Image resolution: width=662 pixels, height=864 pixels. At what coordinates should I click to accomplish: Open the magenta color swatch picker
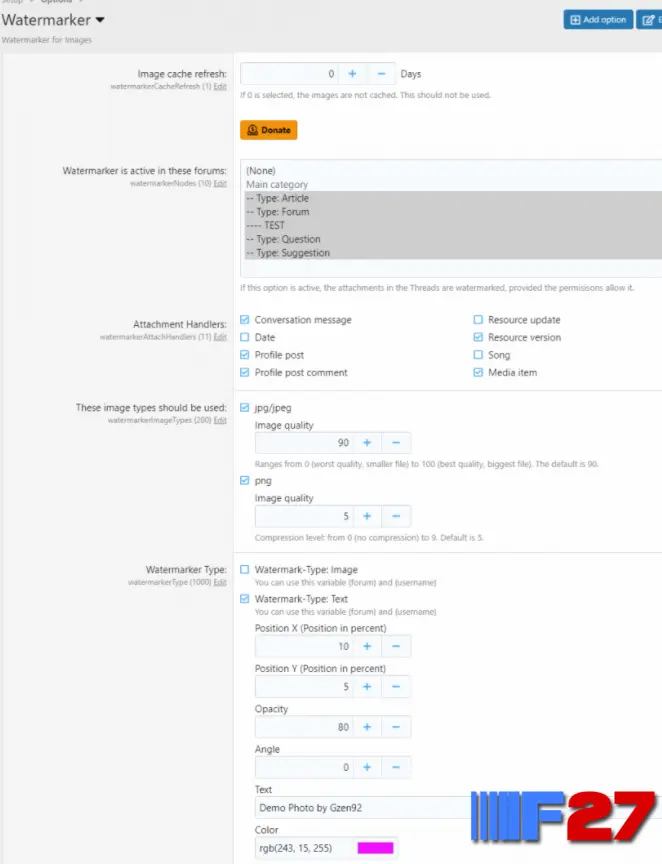click(375, 848)
